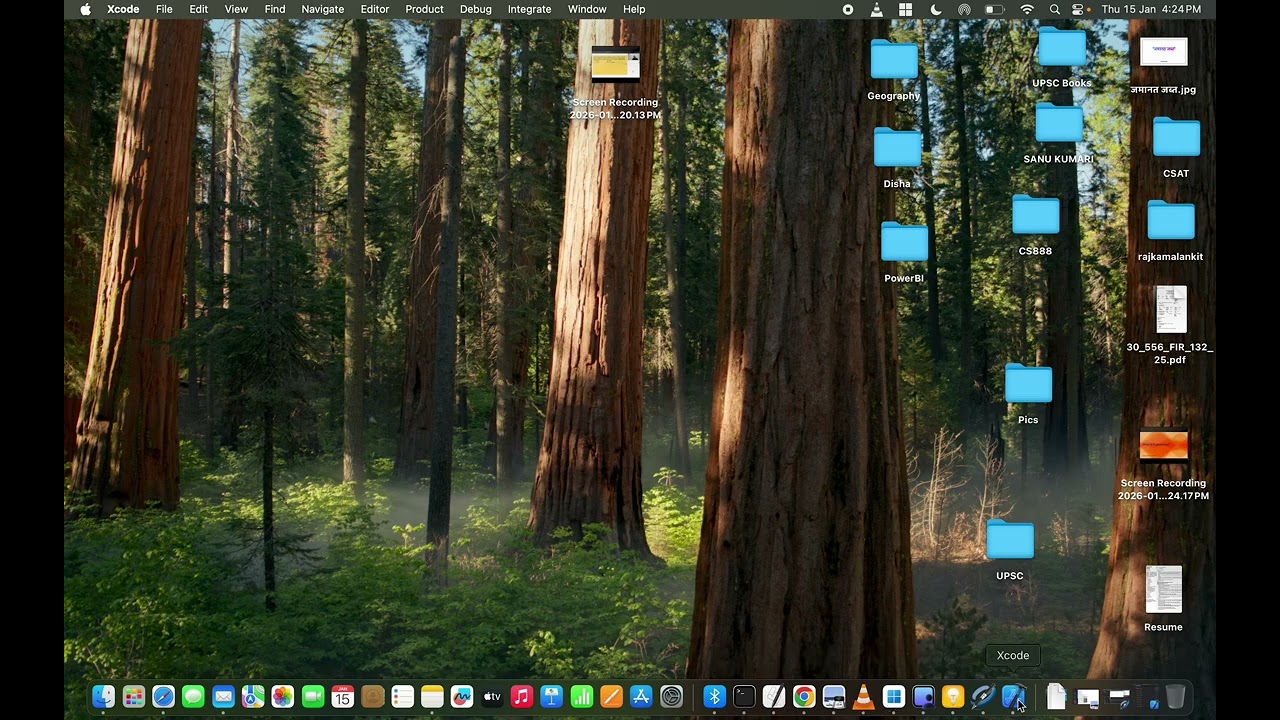Screen dimensions: 1280x720
Task: Open the Trash in the Dock
Action: [x=1176, y=697]
